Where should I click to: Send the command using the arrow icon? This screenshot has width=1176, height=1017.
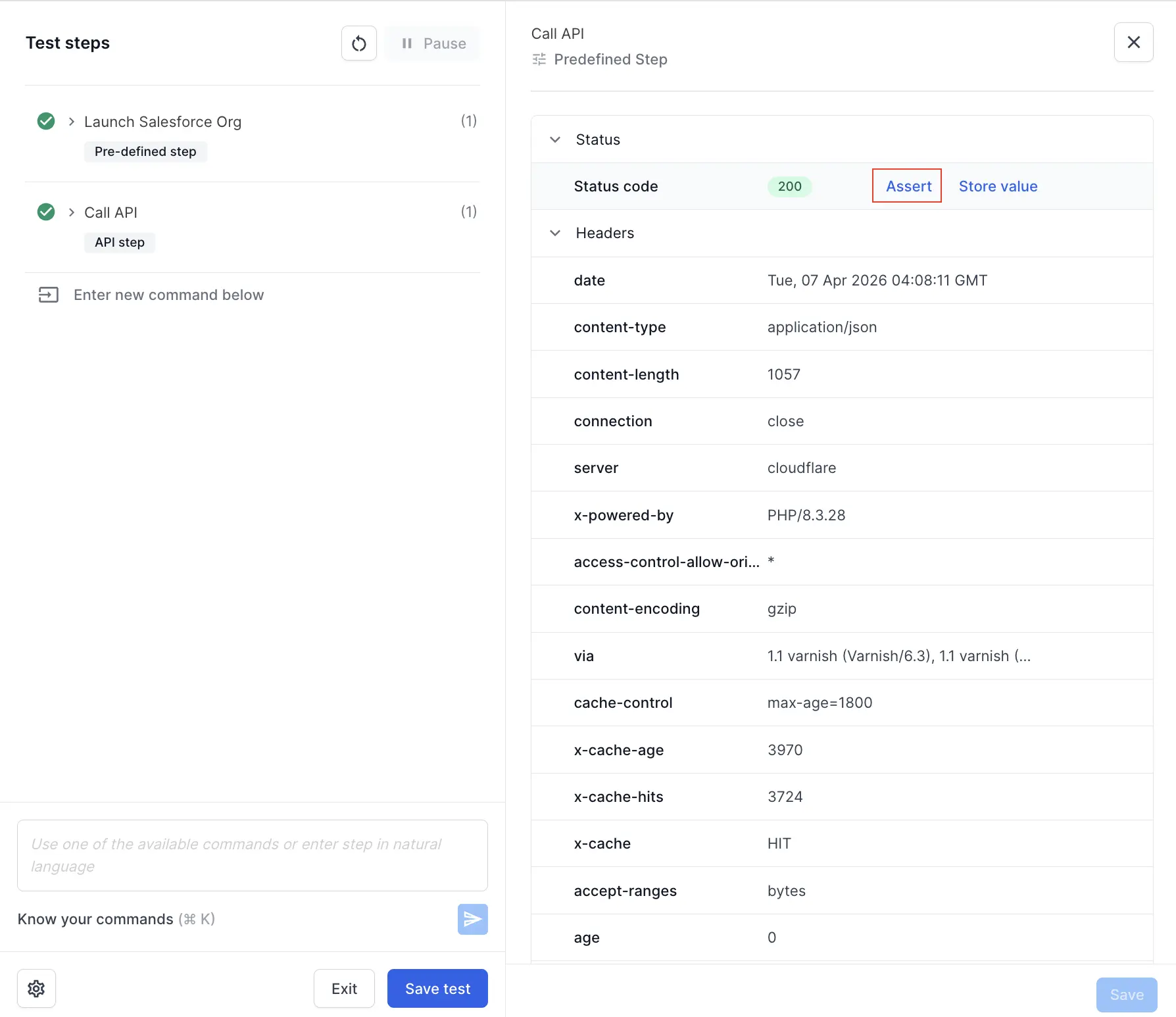[x=472, y=919]
